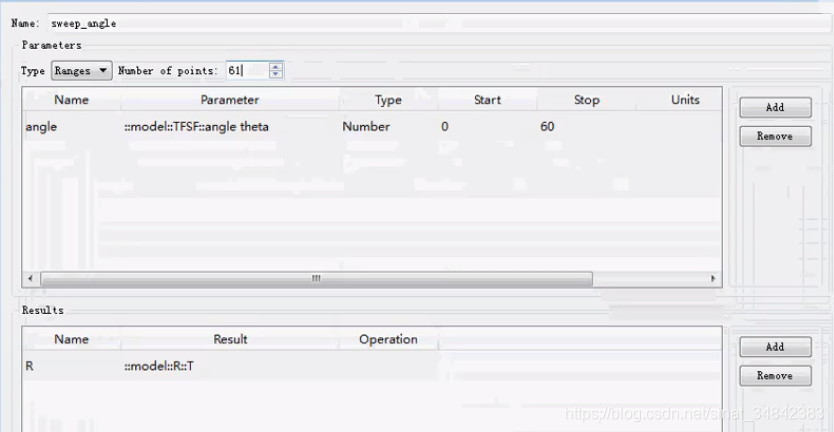
Task: Click the Parameters table horizontal scrollbar thumb
Action: (316, 278)
